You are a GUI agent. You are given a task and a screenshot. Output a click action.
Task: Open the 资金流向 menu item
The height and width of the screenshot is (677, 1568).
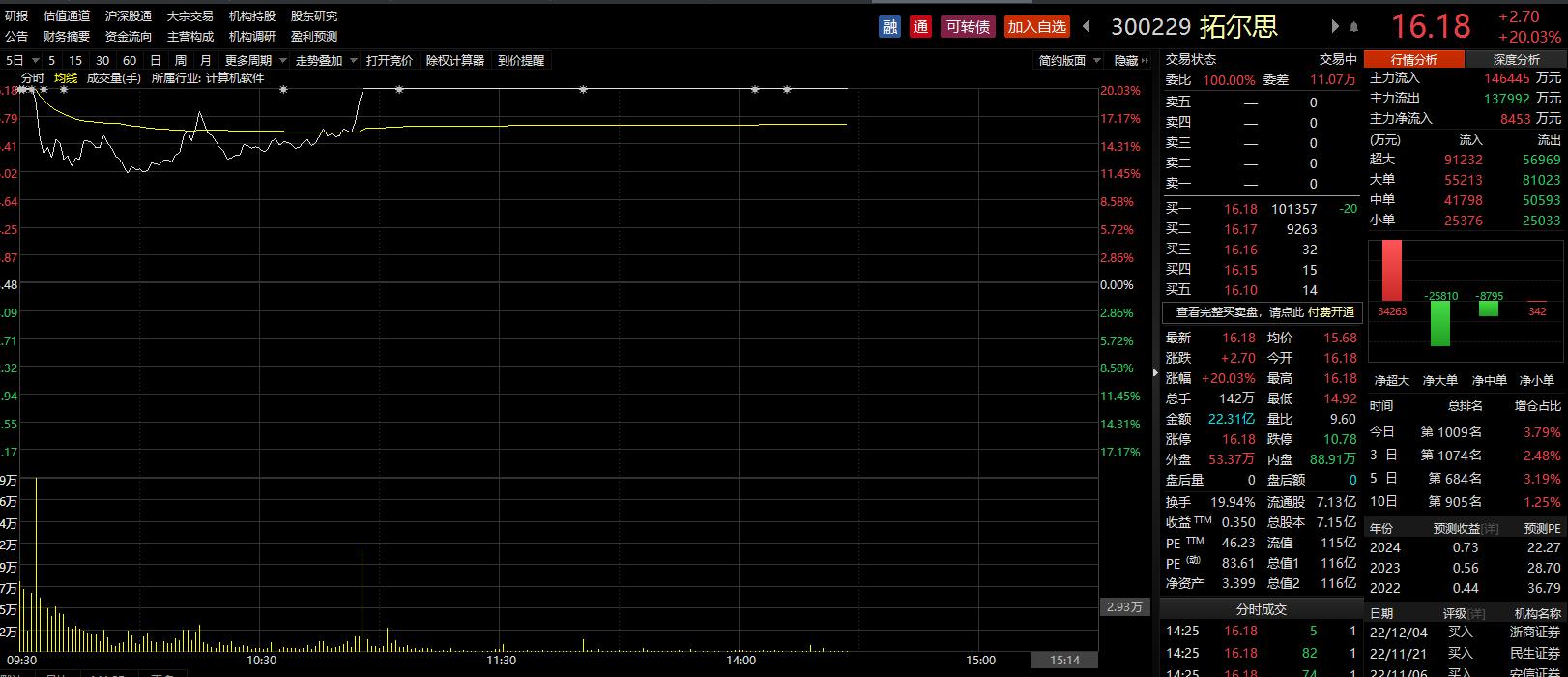(129, 37)
